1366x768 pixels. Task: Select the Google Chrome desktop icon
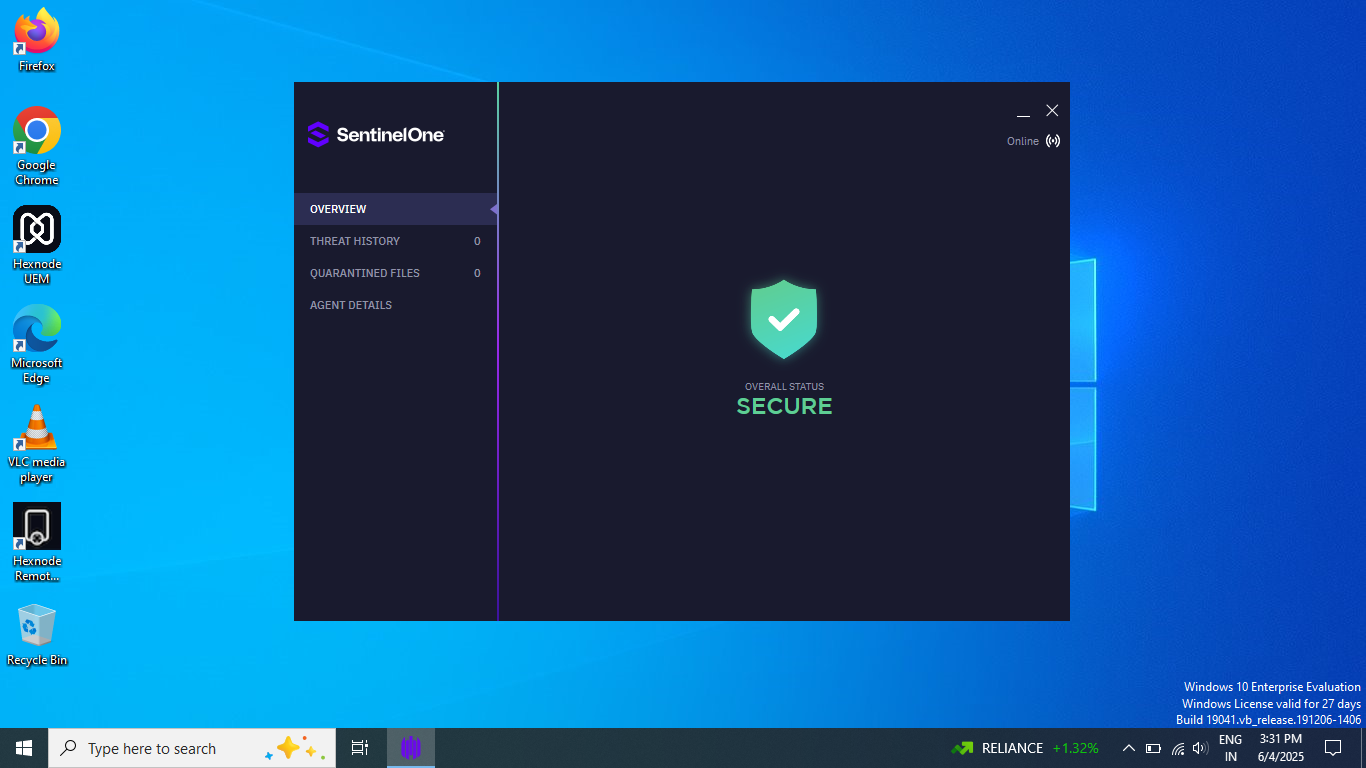[x=37, y=146]
